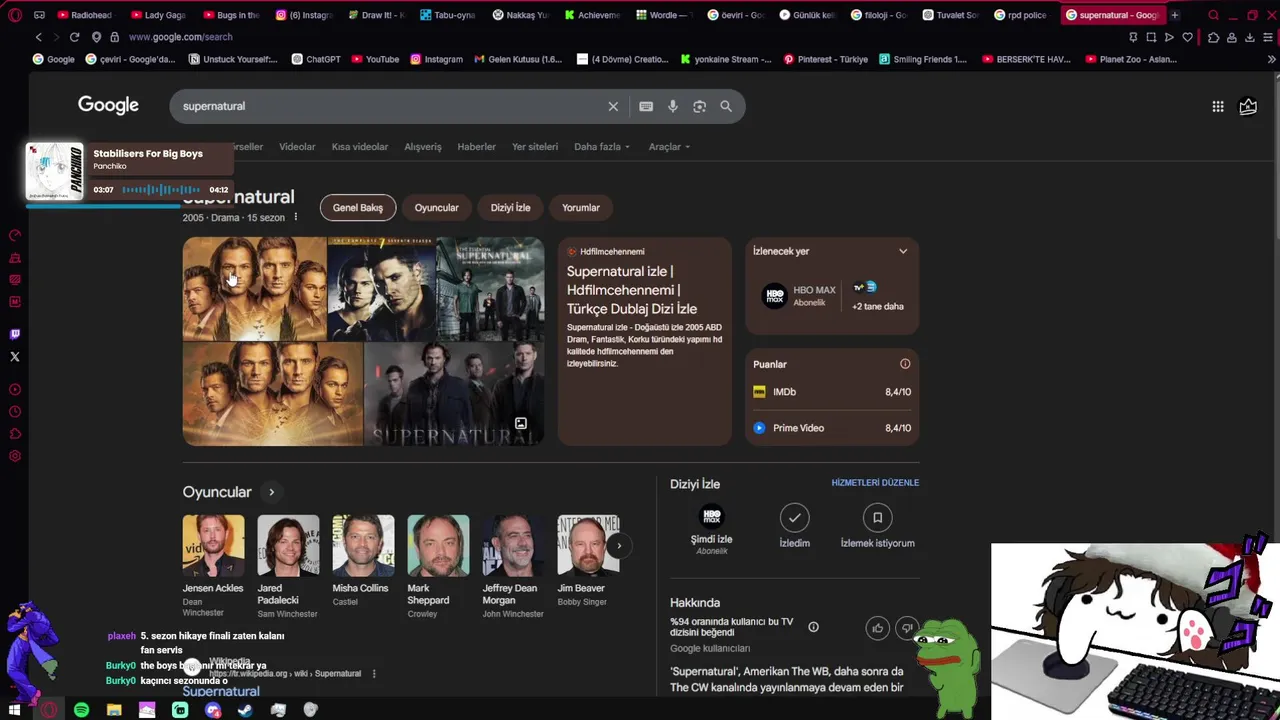Image resolution: width=1280 pixels, height=720 pixels.
Task: Switch to the Wordle browser tab
Action: pos(664,15)
